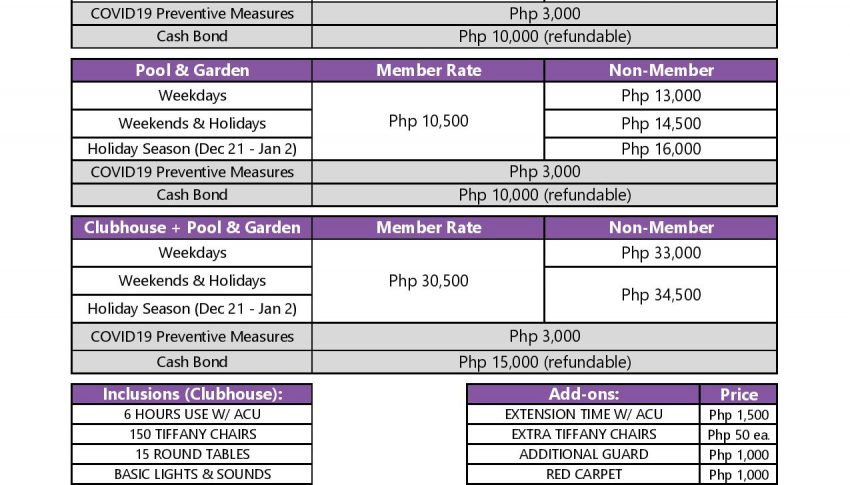Select the "Clubhouse + Pool & Garden" header
This screenshot has width=850, height=485.
click(192, 227)
